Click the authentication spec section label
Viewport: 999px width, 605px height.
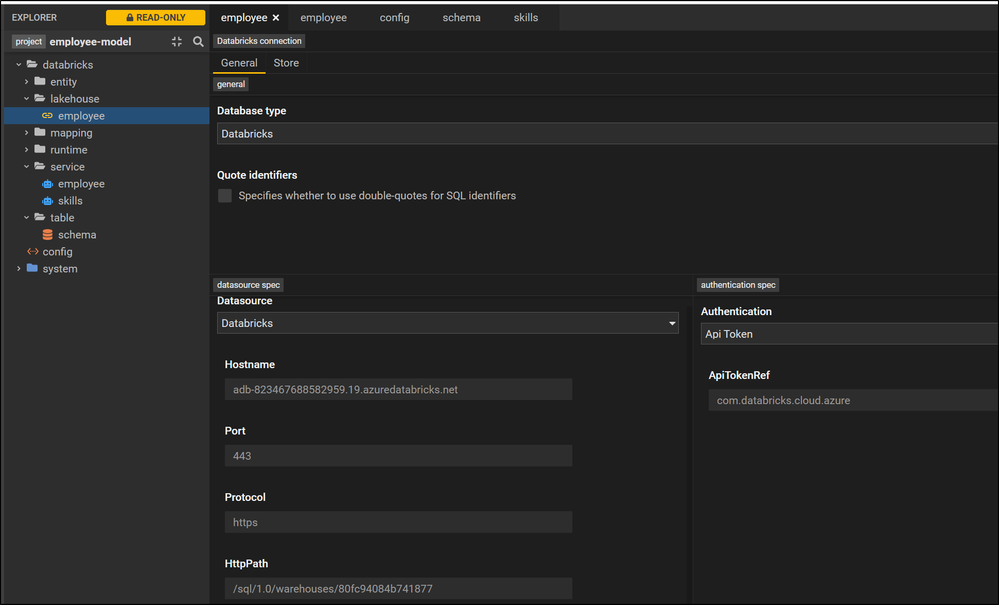click(738, 285)
